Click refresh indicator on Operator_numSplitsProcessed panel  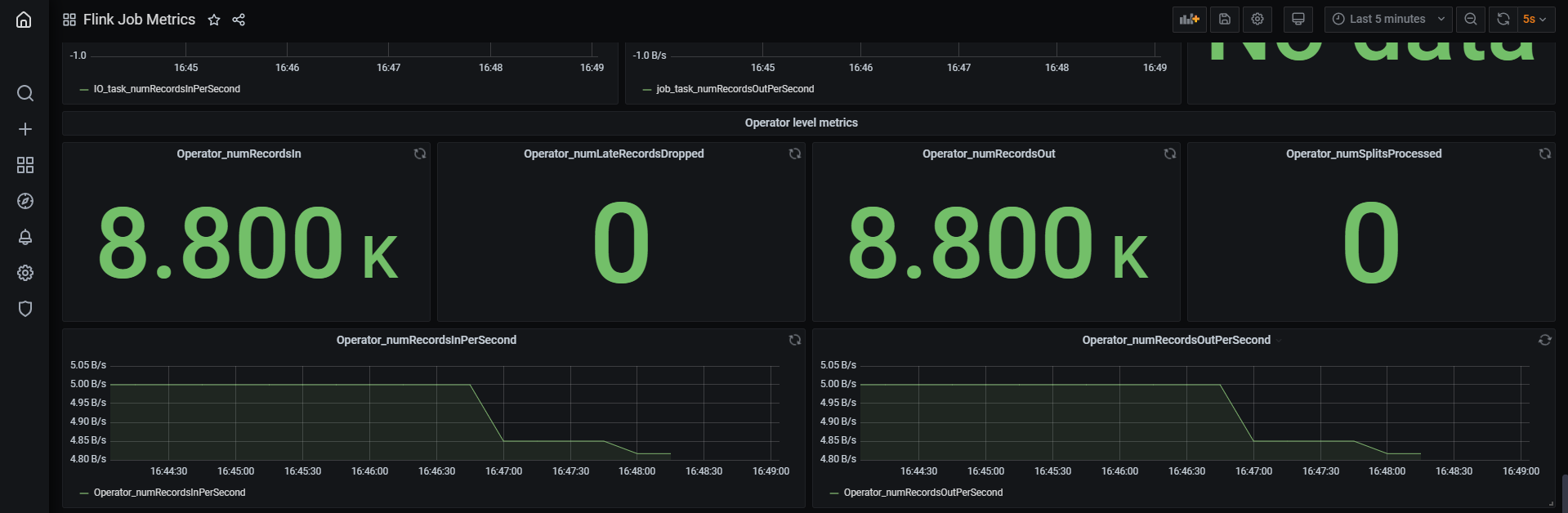point(1545,154)
